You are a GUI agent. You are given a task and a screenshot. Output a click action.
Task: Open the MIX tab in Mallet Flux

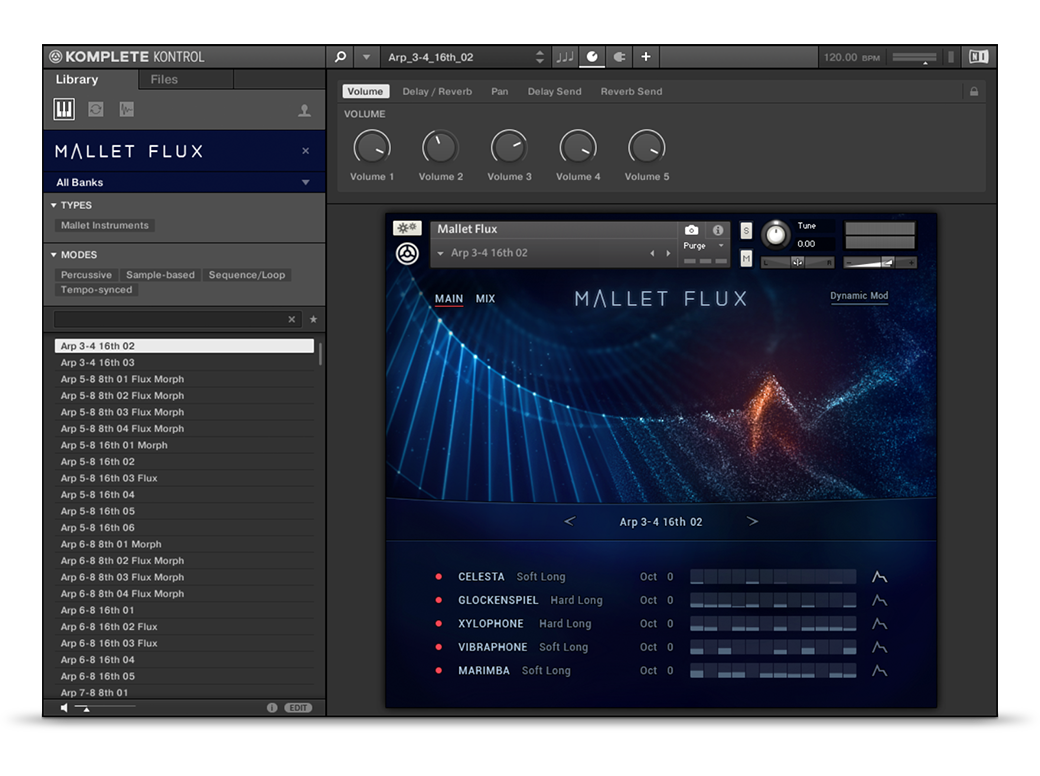coord(485,299)
